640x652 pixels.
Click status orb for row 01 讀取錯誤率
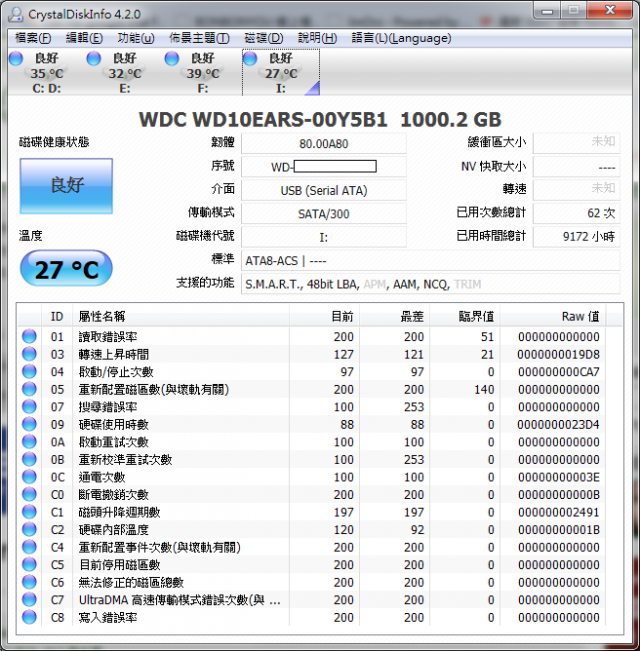click(29, 336)
